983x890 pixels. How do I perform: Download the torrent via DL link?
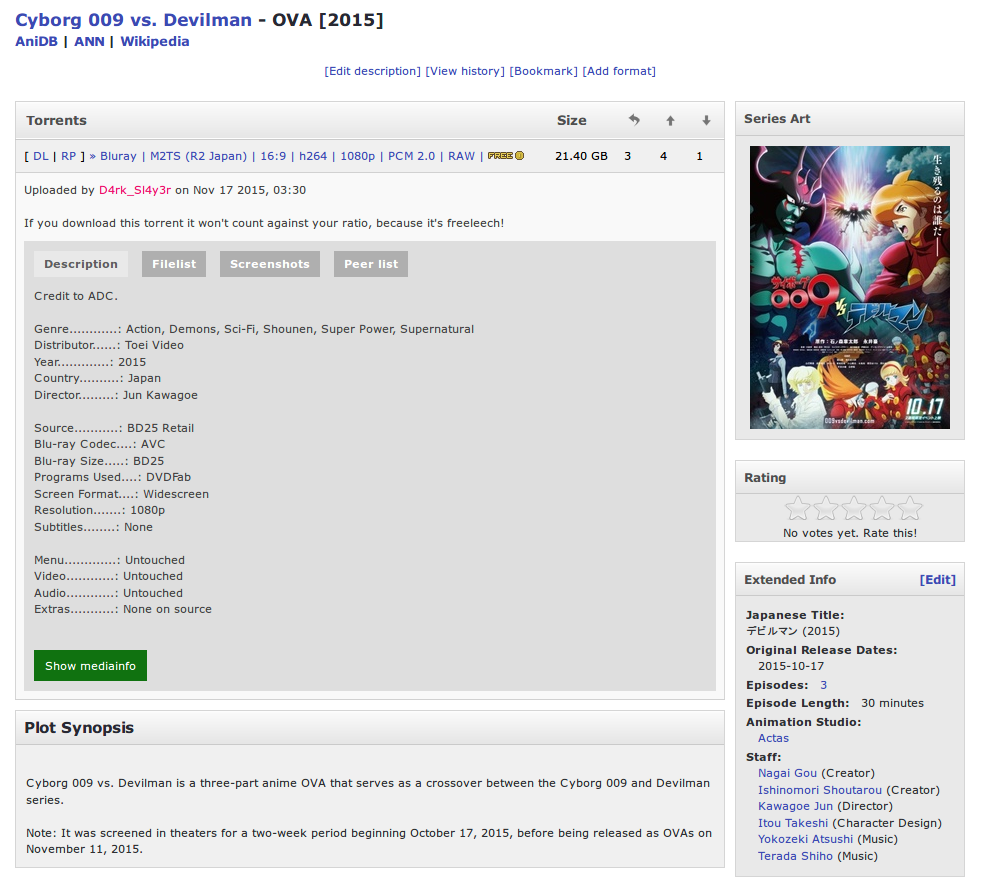[40, 156]
